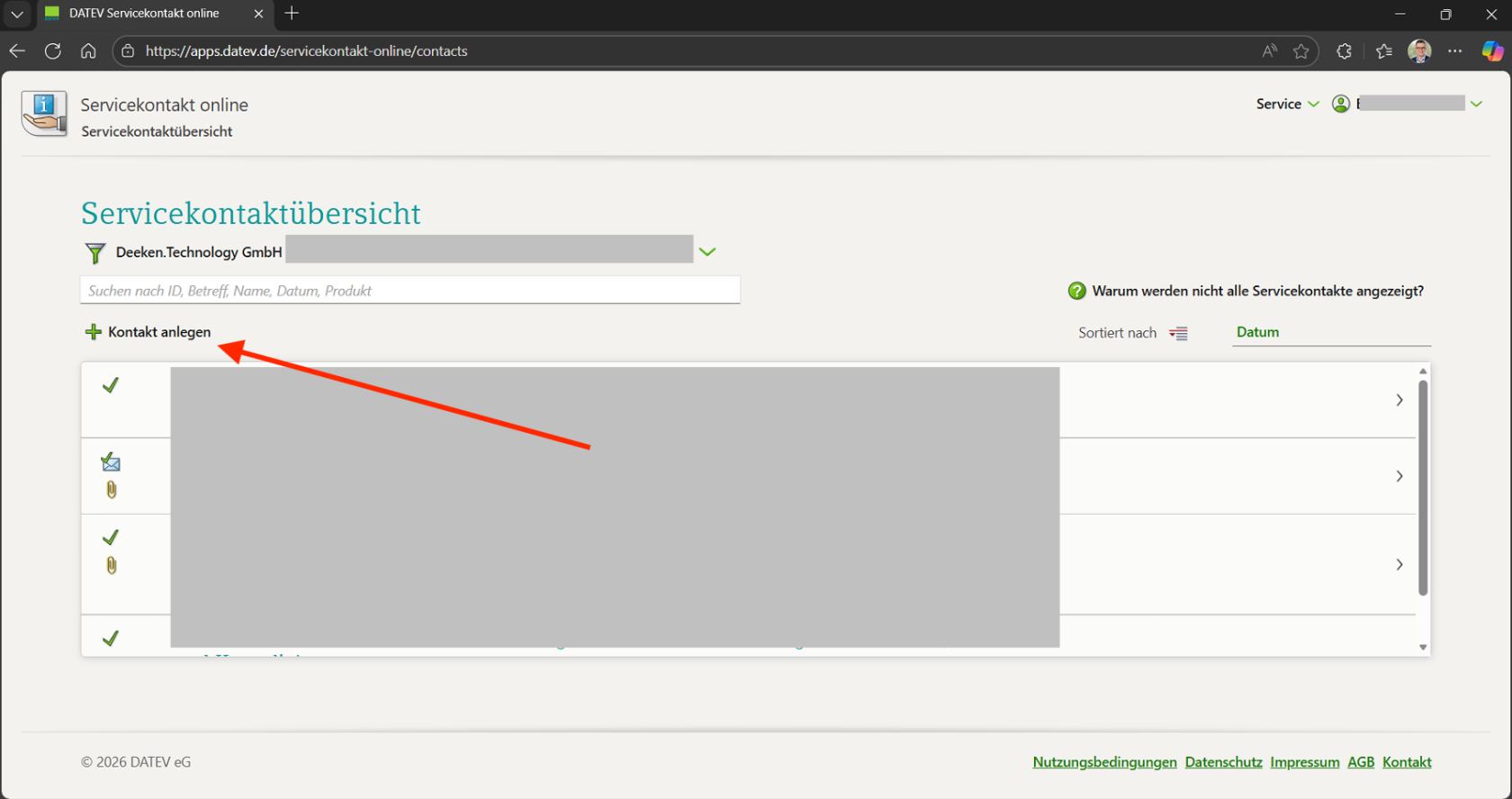Toggle sort order icon next to Sortiert nach
Screen dimensions: 1512x799
point(1178,333)
